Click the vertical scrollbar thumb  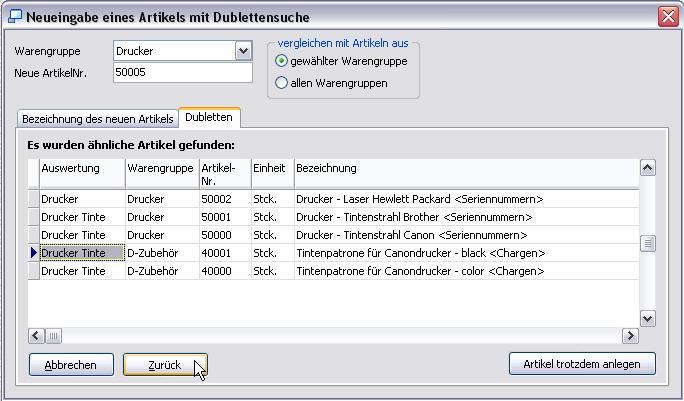coord(647,243)
